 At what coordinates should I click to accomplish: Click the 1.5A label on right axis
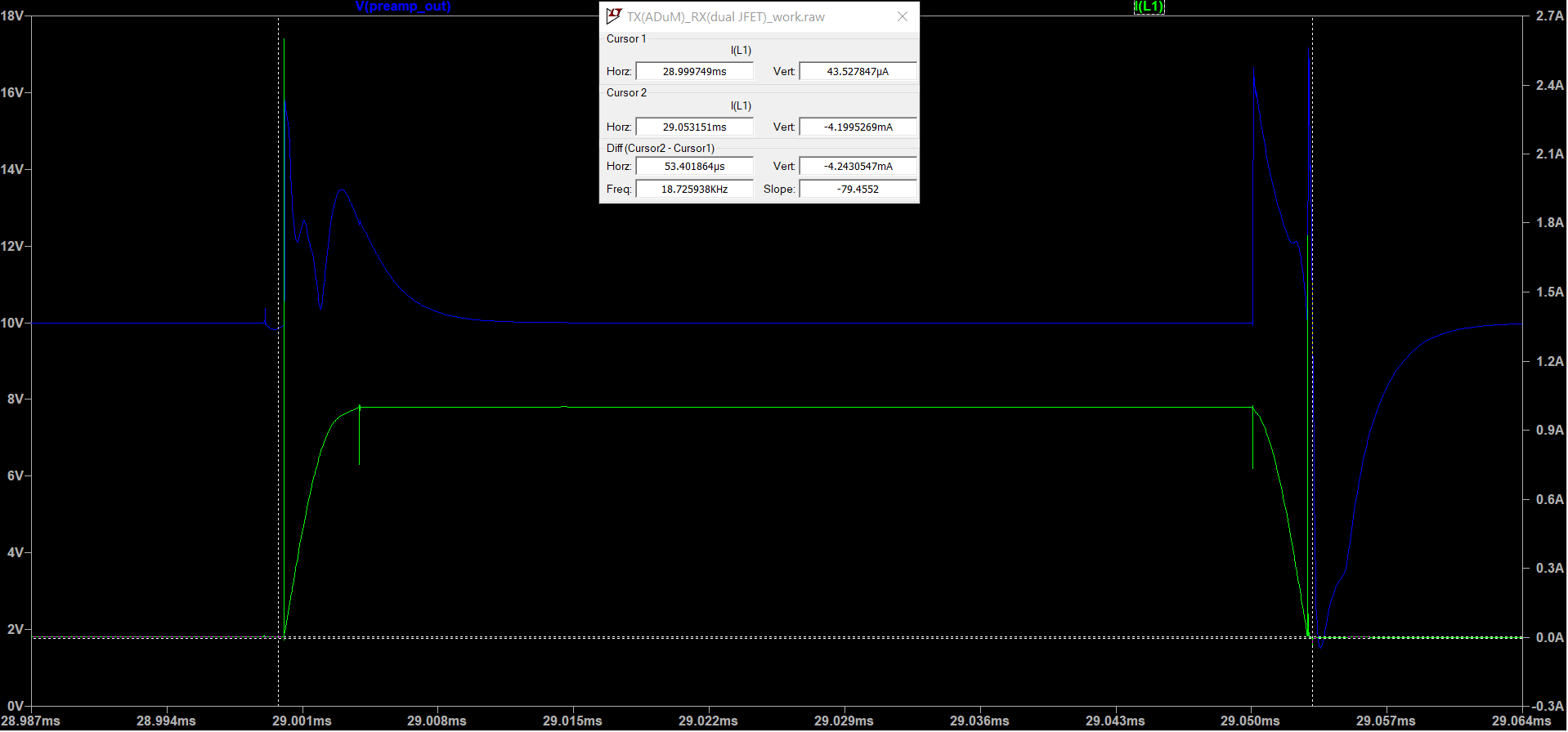(x=1550, y=292)
